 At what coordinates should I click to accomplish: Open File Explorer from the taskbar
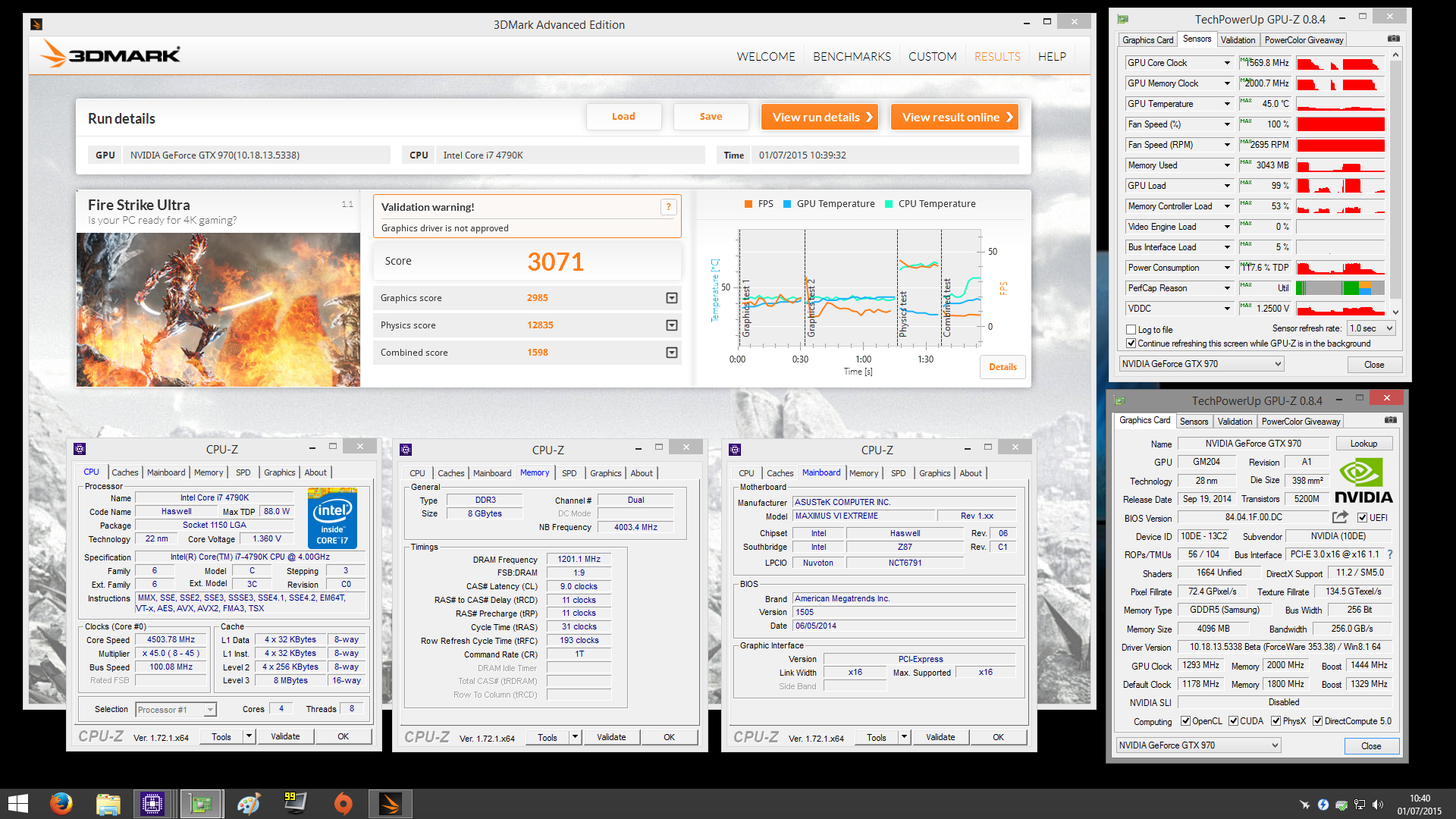(108, 803)
